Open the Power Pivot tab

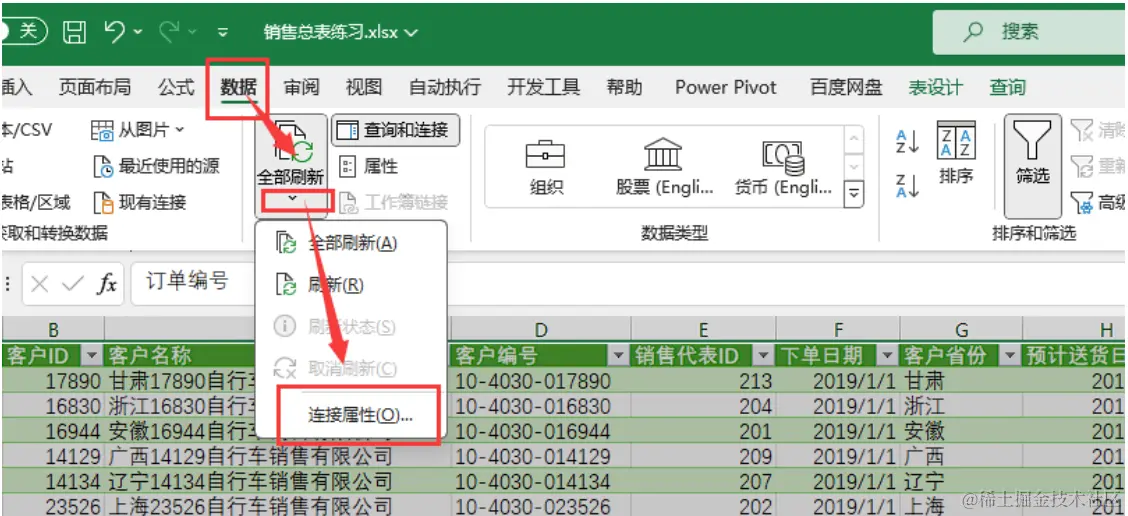click(x=726, y=88)
